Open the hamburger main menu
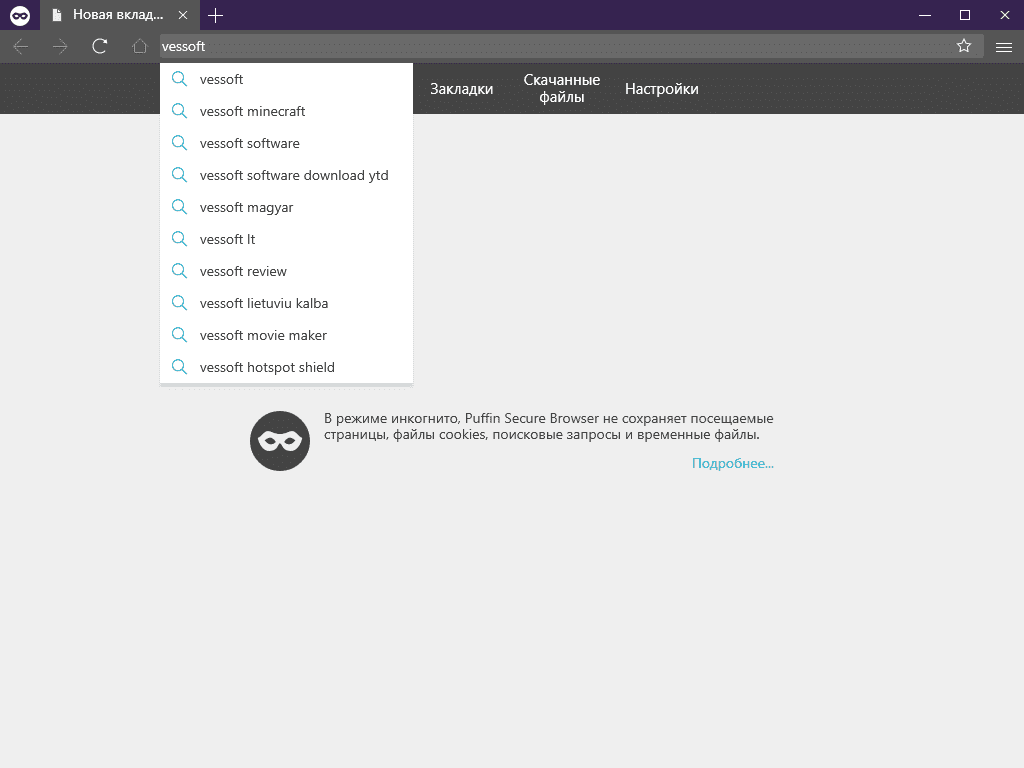The image size is (1024, 768). [x=1004, y=47]
